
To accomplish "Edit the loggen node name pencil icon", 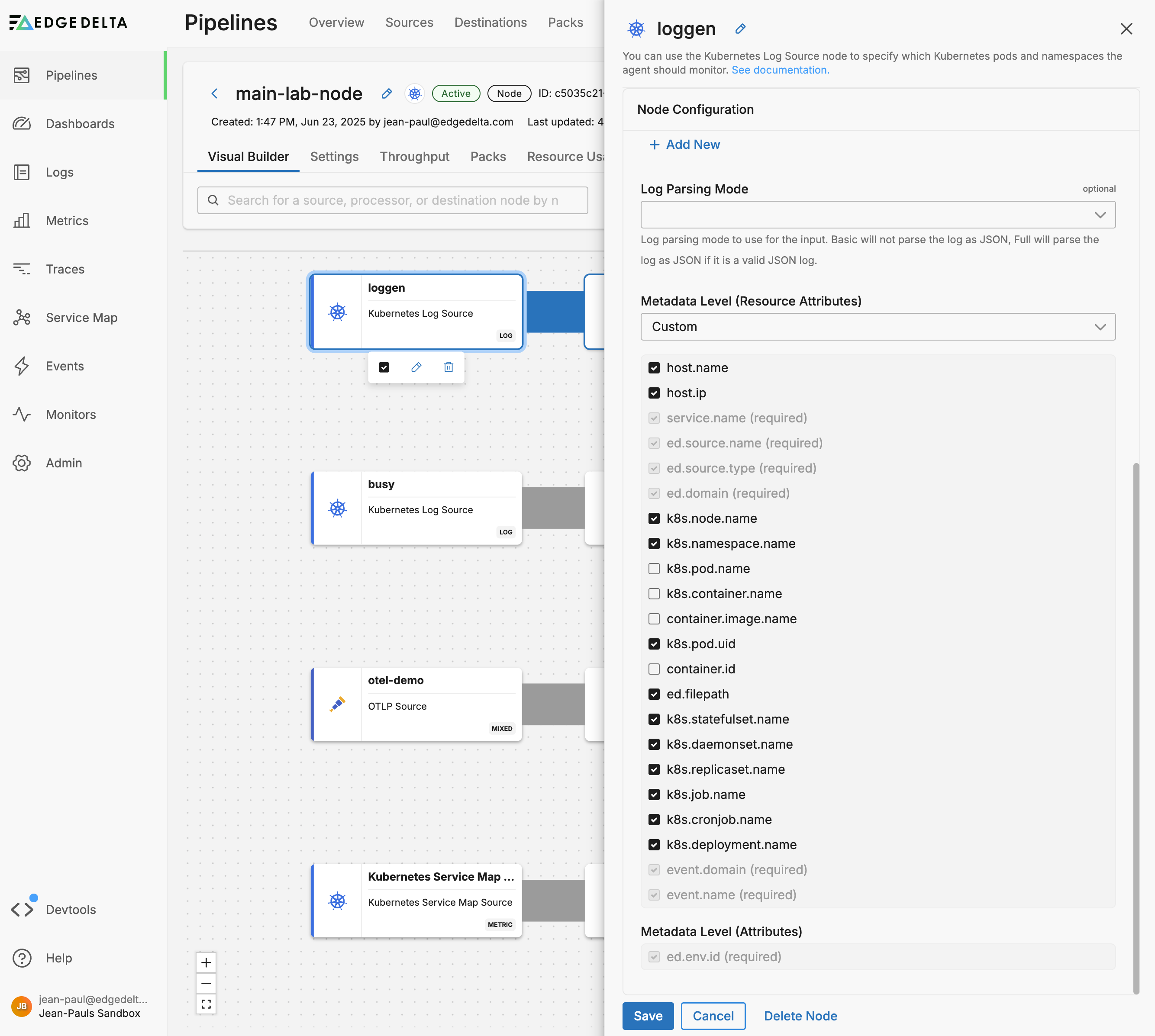I will point(740,29).
